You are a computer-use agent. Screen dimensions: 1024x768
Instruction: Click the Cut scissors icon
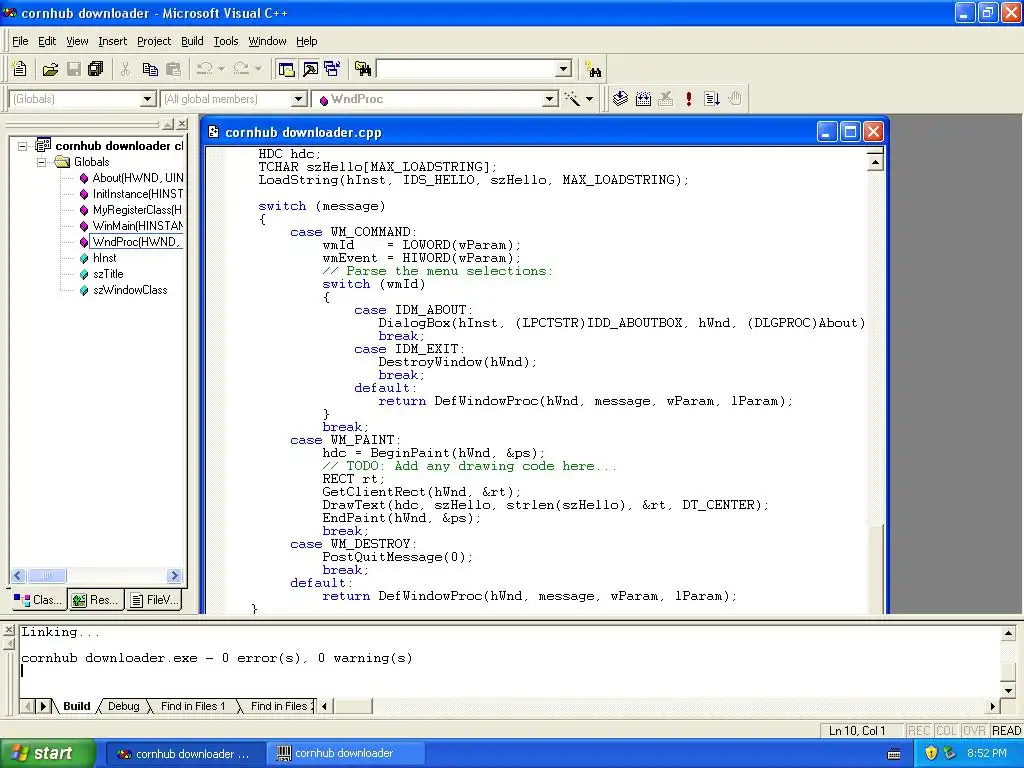coord(125,69)
